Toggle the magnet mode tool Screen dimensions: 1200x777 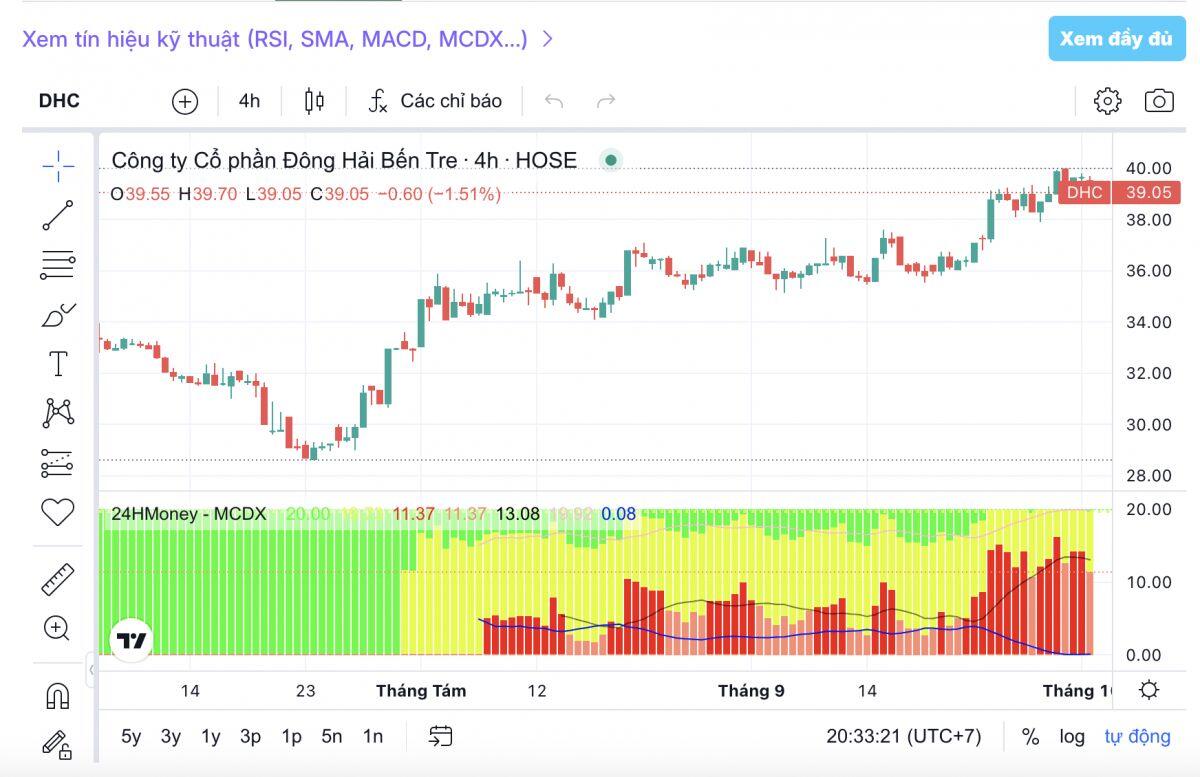tap(58, 695)
